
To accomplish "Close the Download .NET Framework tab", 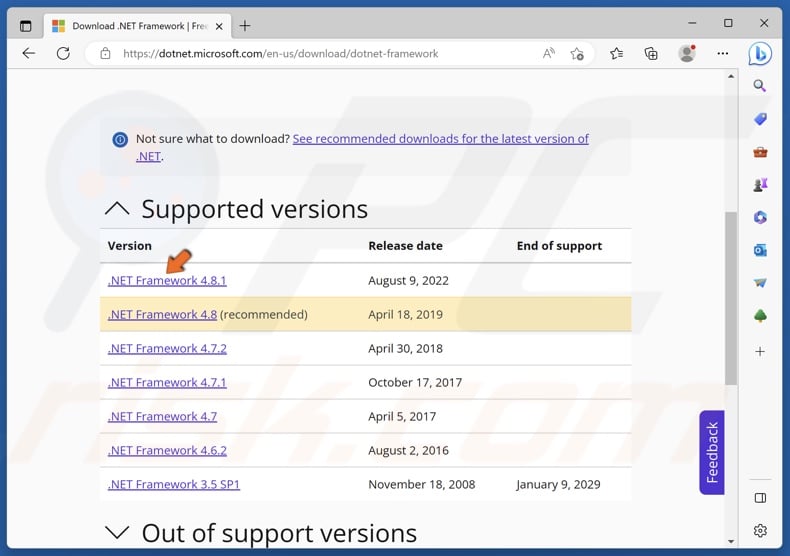I will (219, 26).
